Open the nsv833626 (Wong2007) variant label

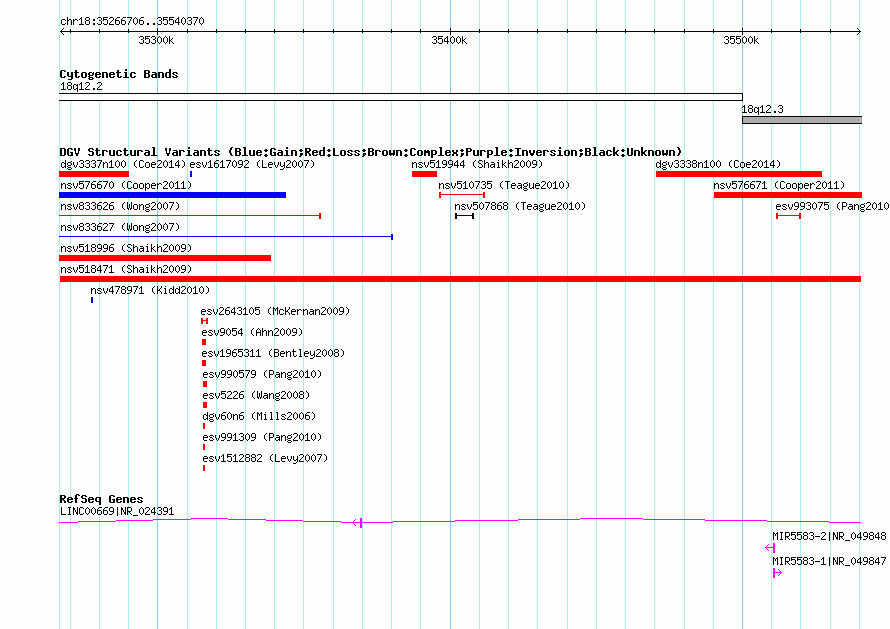[x=120, y=206]
